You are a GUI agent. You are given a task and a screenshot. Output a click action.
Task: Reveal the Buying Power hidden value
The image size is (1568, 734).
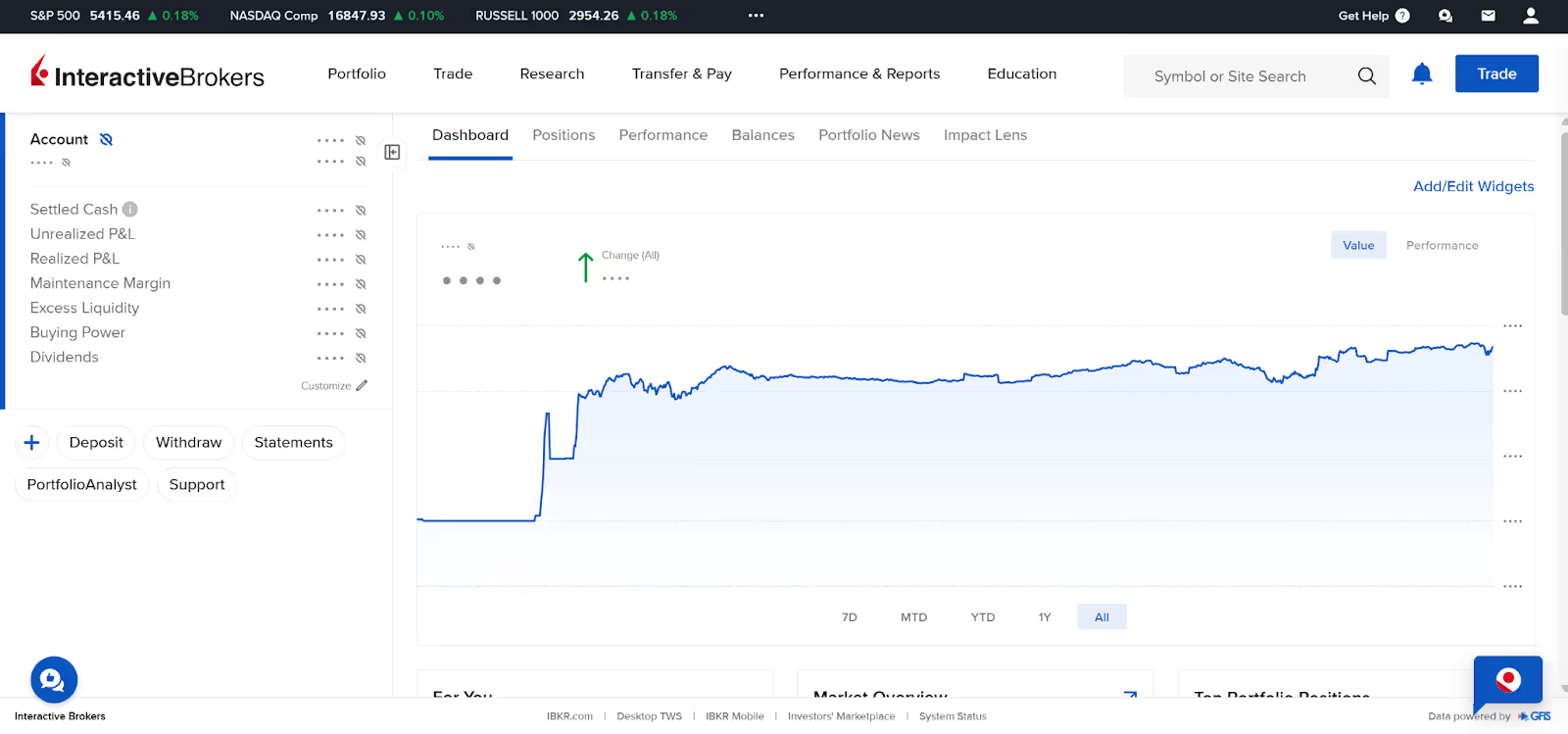(x=361, y=333)
